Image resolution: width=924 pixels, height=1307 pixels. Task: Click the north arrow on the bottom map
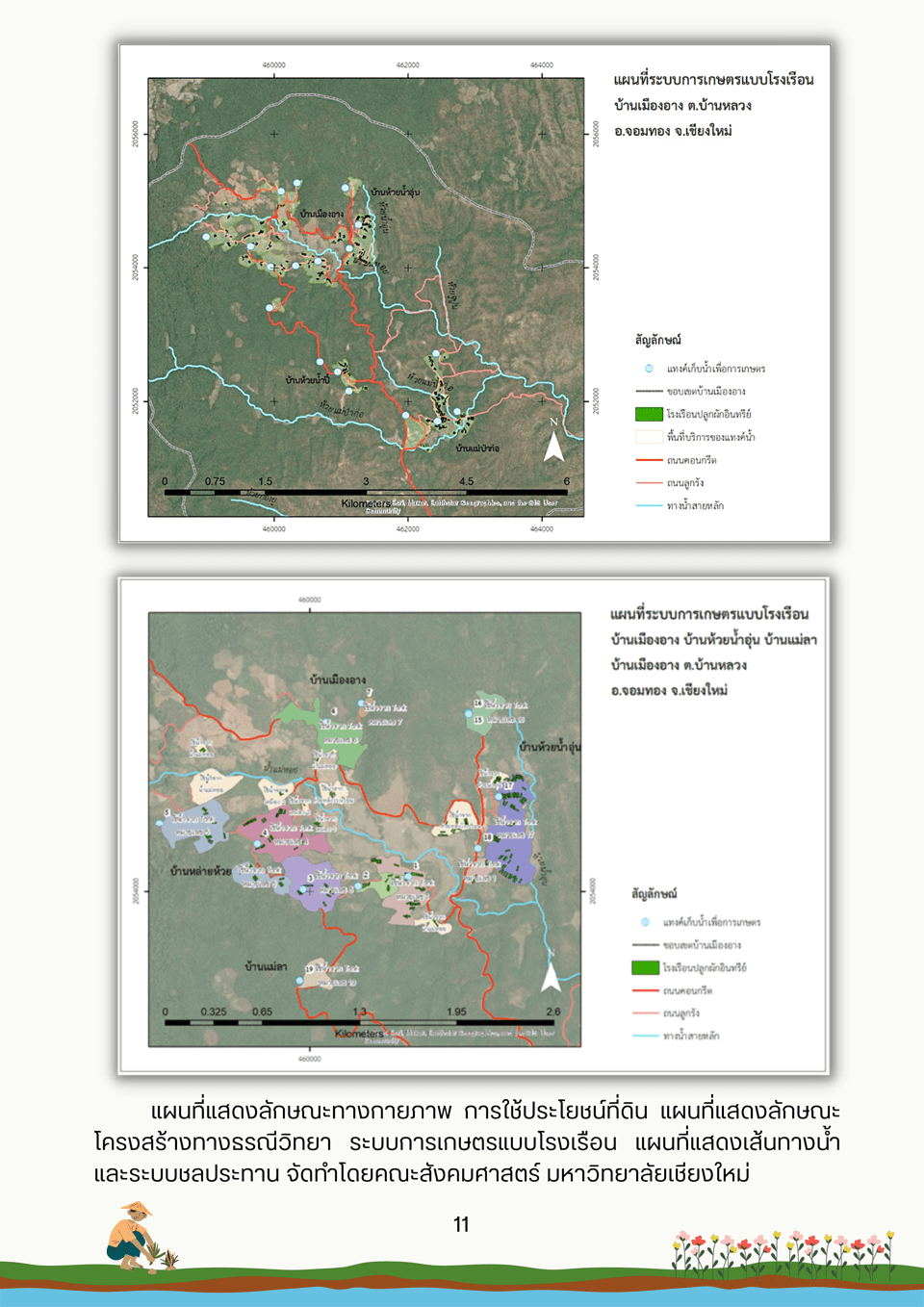tap(551, 975)
